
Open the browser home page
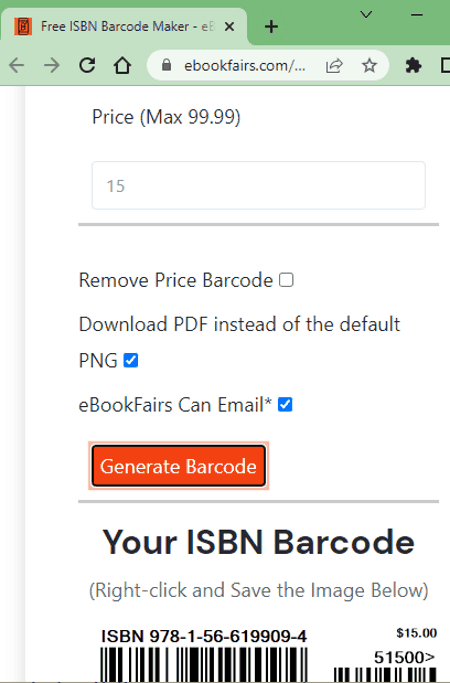[122, 66]
